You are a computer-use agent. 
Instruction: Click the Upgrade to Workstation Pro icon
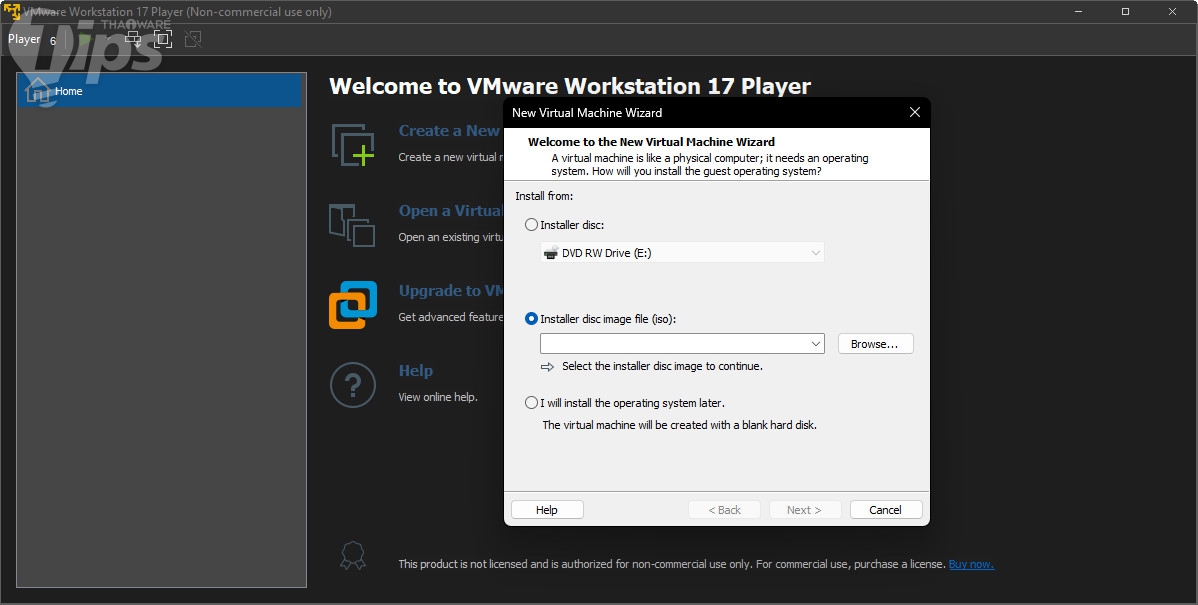coord(353,305)
